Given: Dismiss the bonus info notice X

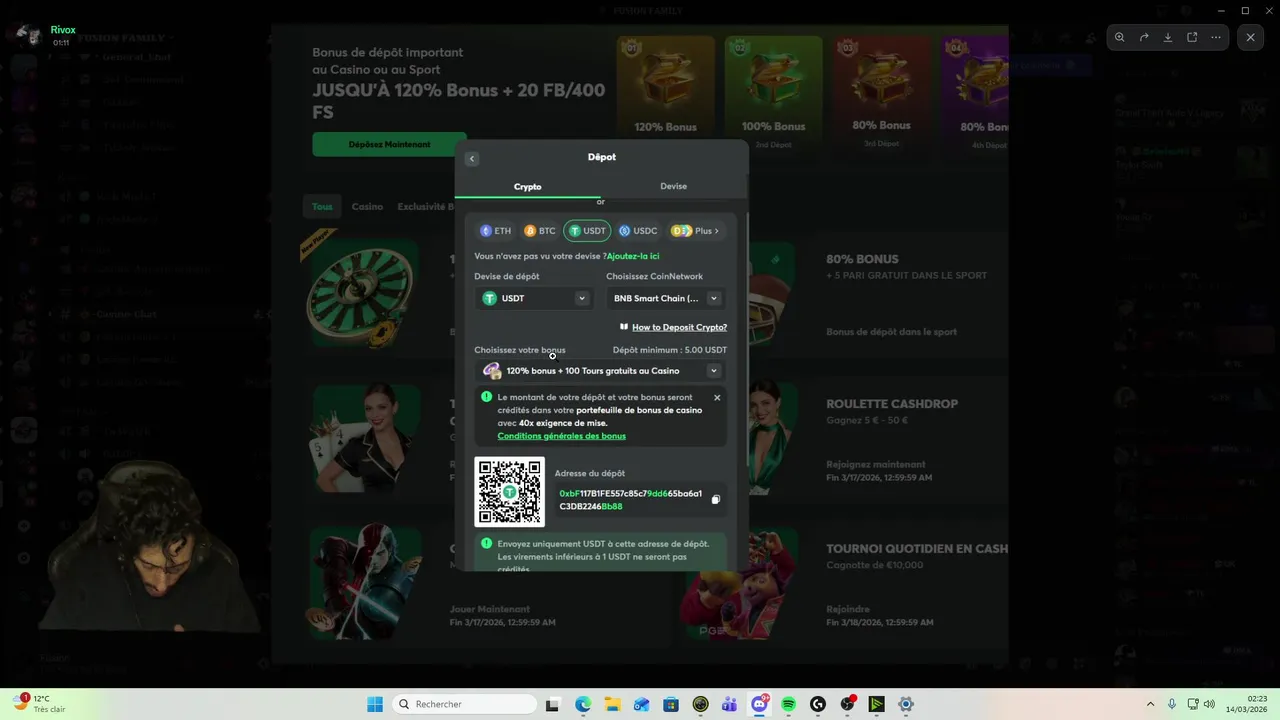Looking at the screenshot, I should 717,398.
